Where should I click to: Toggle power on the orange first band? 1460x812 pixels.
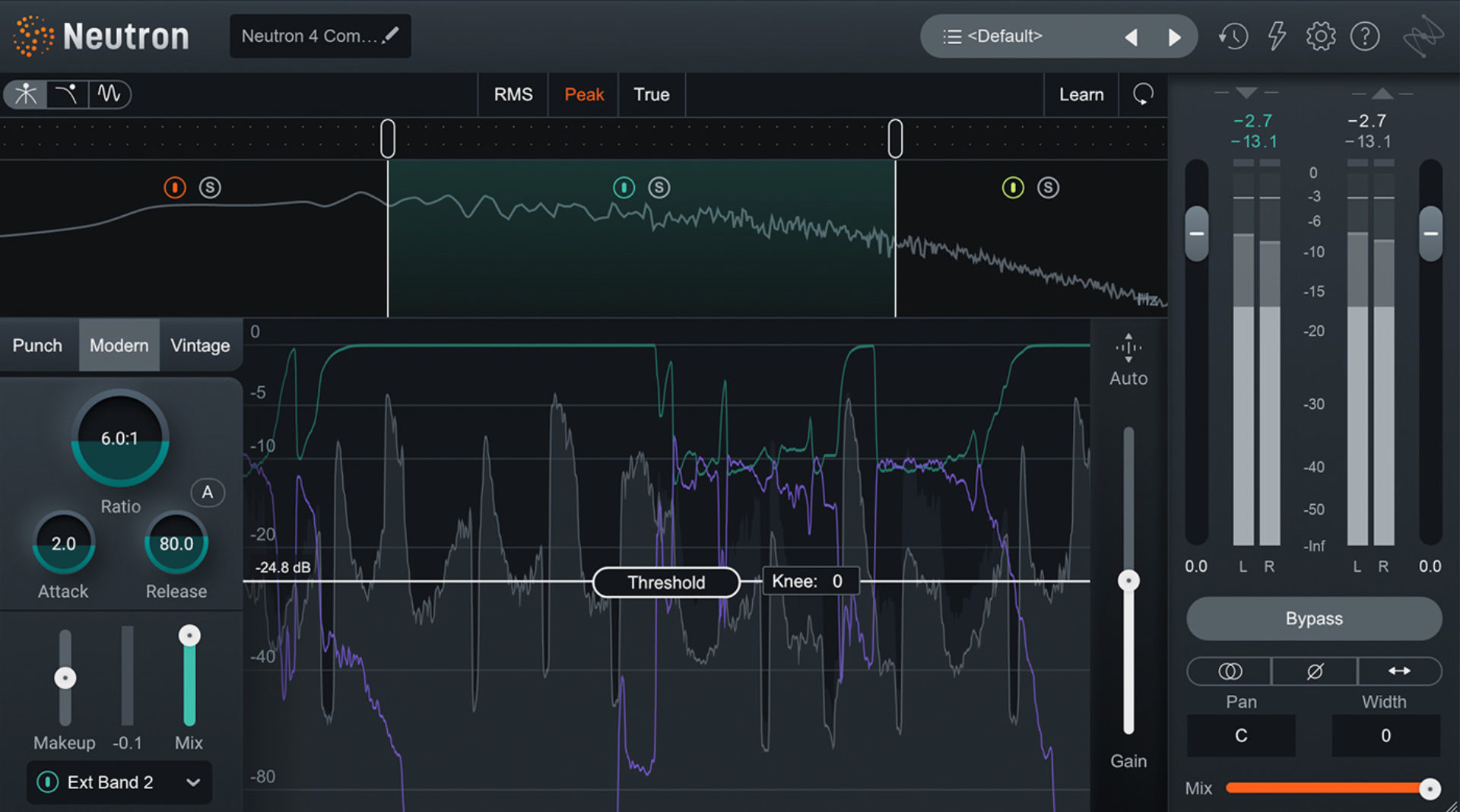(x=175, y=188)
